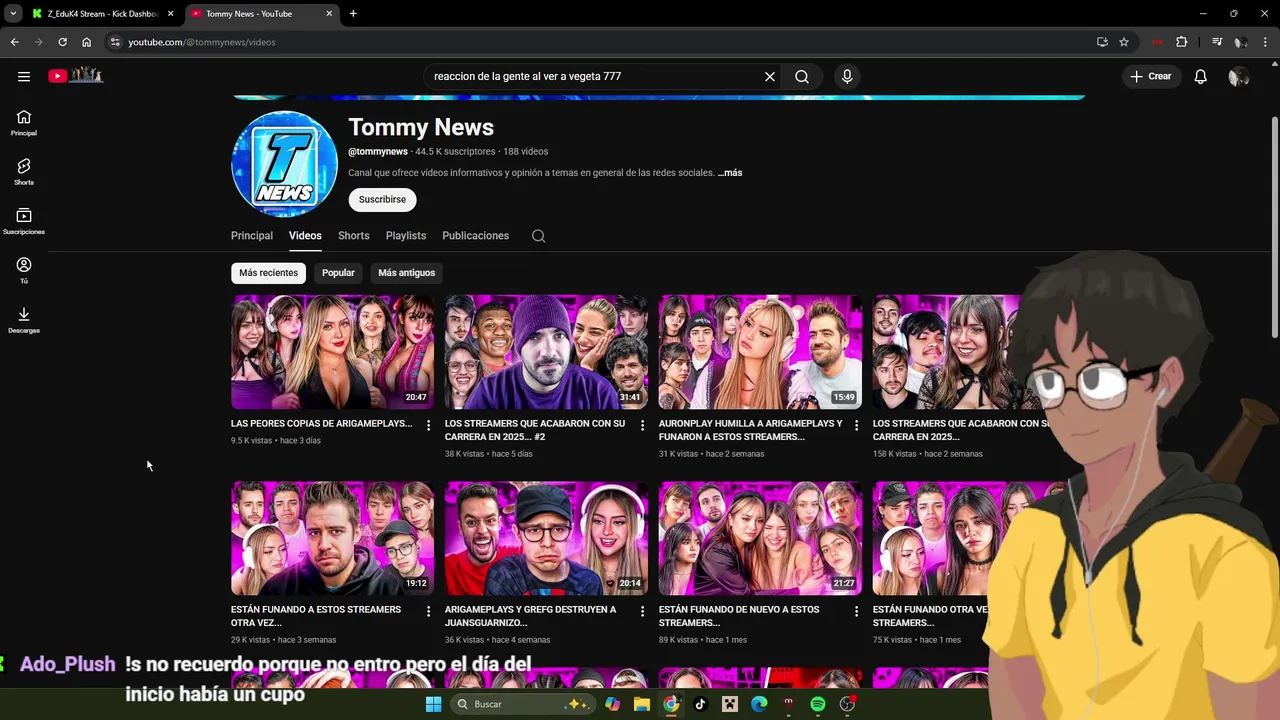Open the Tú section in sidebar
Image resolution: width=1280 pixels, height=720 pixels.
pyautogui.click(x=24, y=270)
